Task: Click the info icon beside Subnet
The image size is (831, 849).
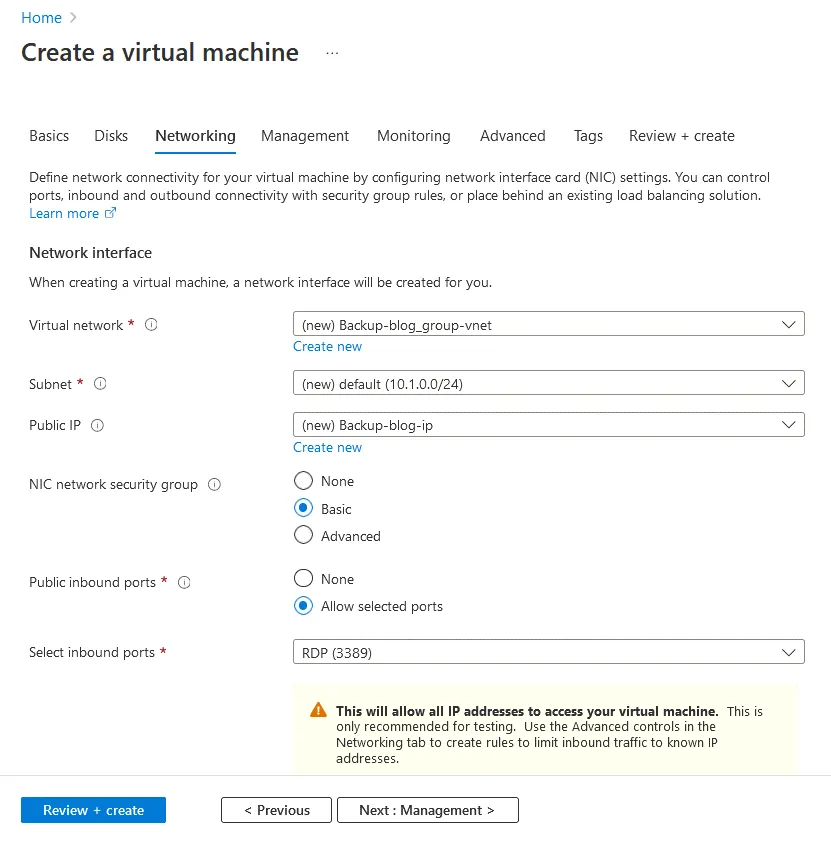Action: coord(100,384)
